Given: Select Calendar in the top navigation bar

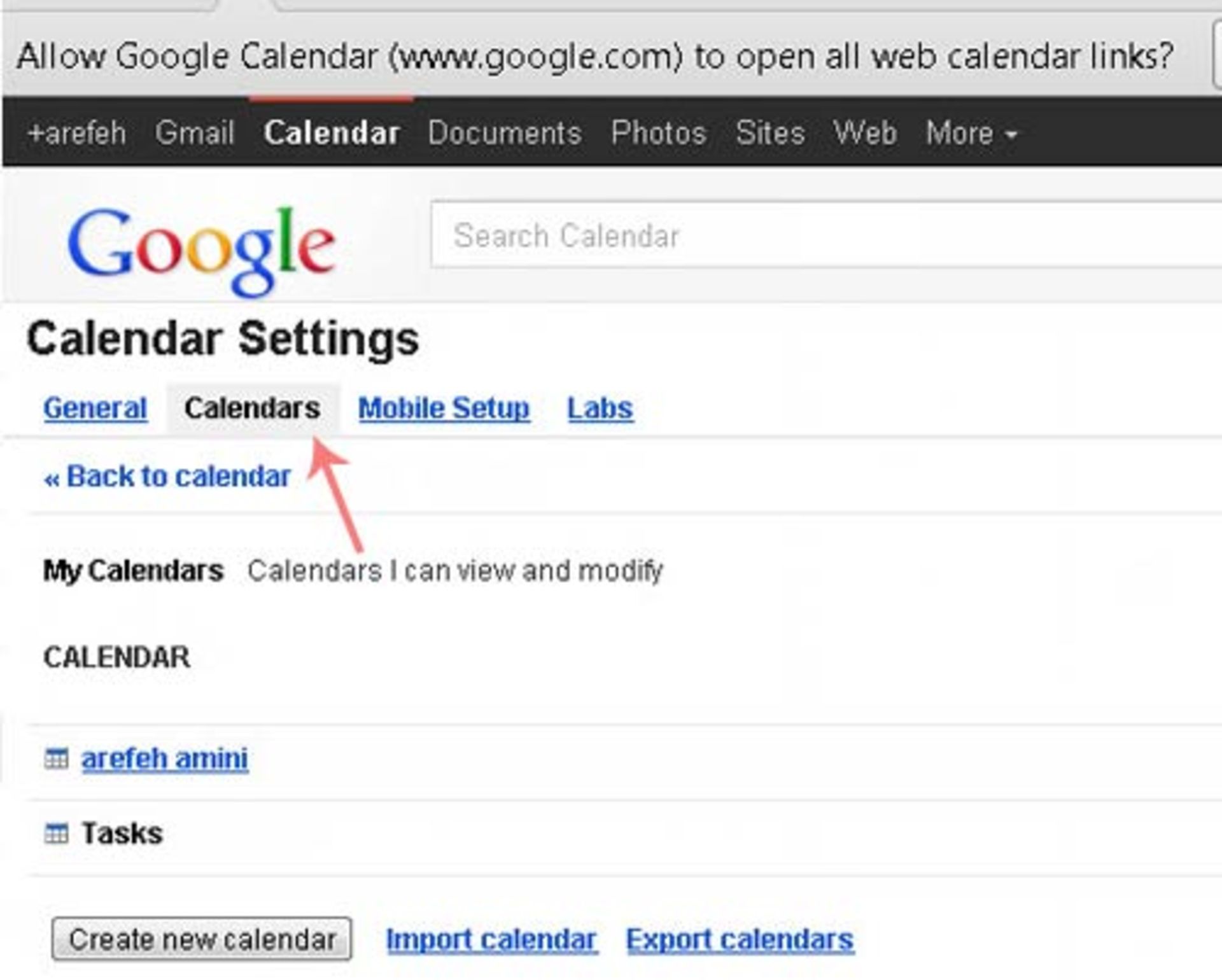Looking at the screenshot, I should tap(332, 134).
